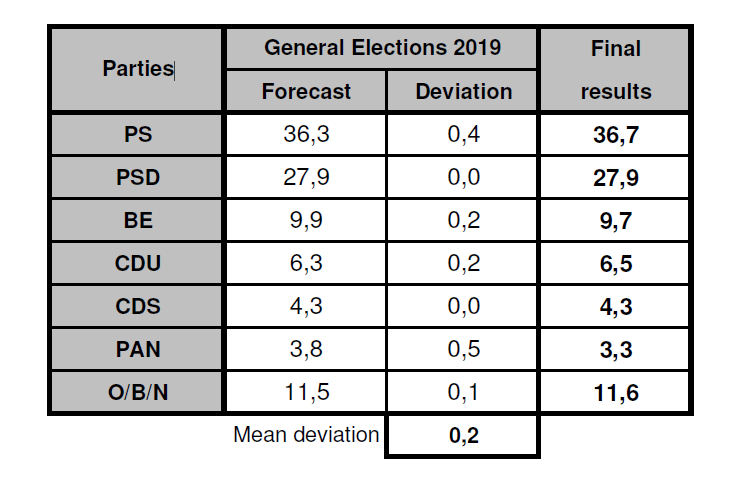Click the Deviation column header
Image resolution: width=742 pixels, height=481 pixels.
point(462,91)
